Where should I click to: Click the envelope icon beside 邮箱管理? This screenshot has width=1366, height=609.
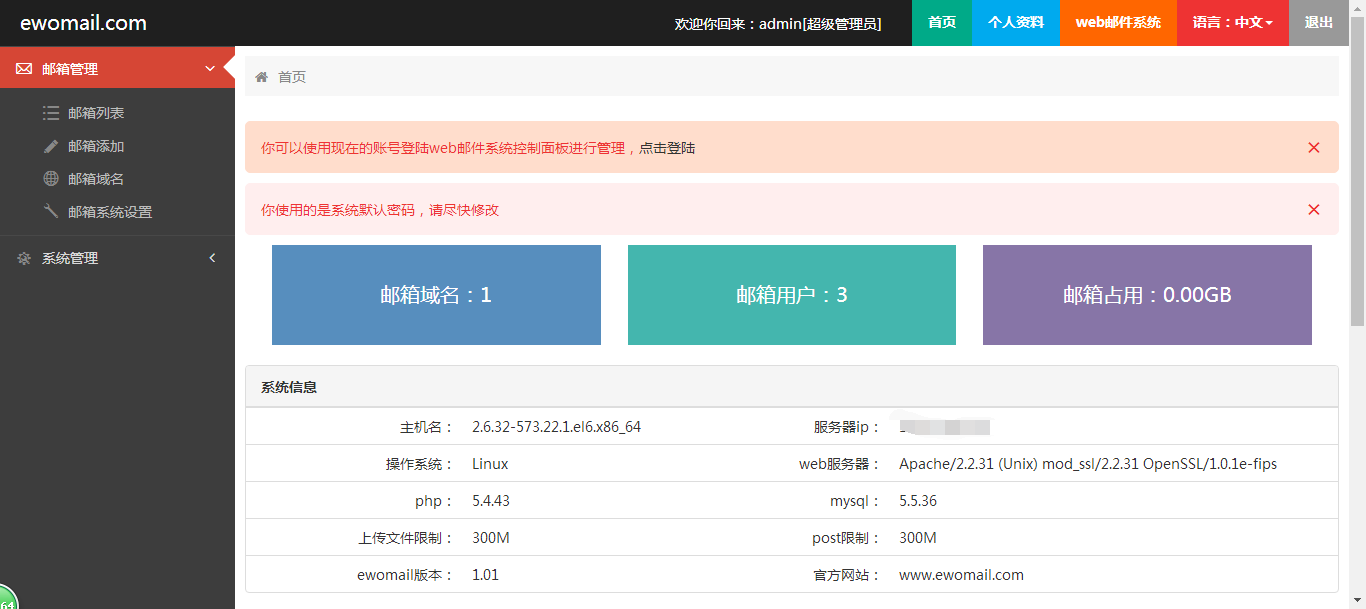24,68
